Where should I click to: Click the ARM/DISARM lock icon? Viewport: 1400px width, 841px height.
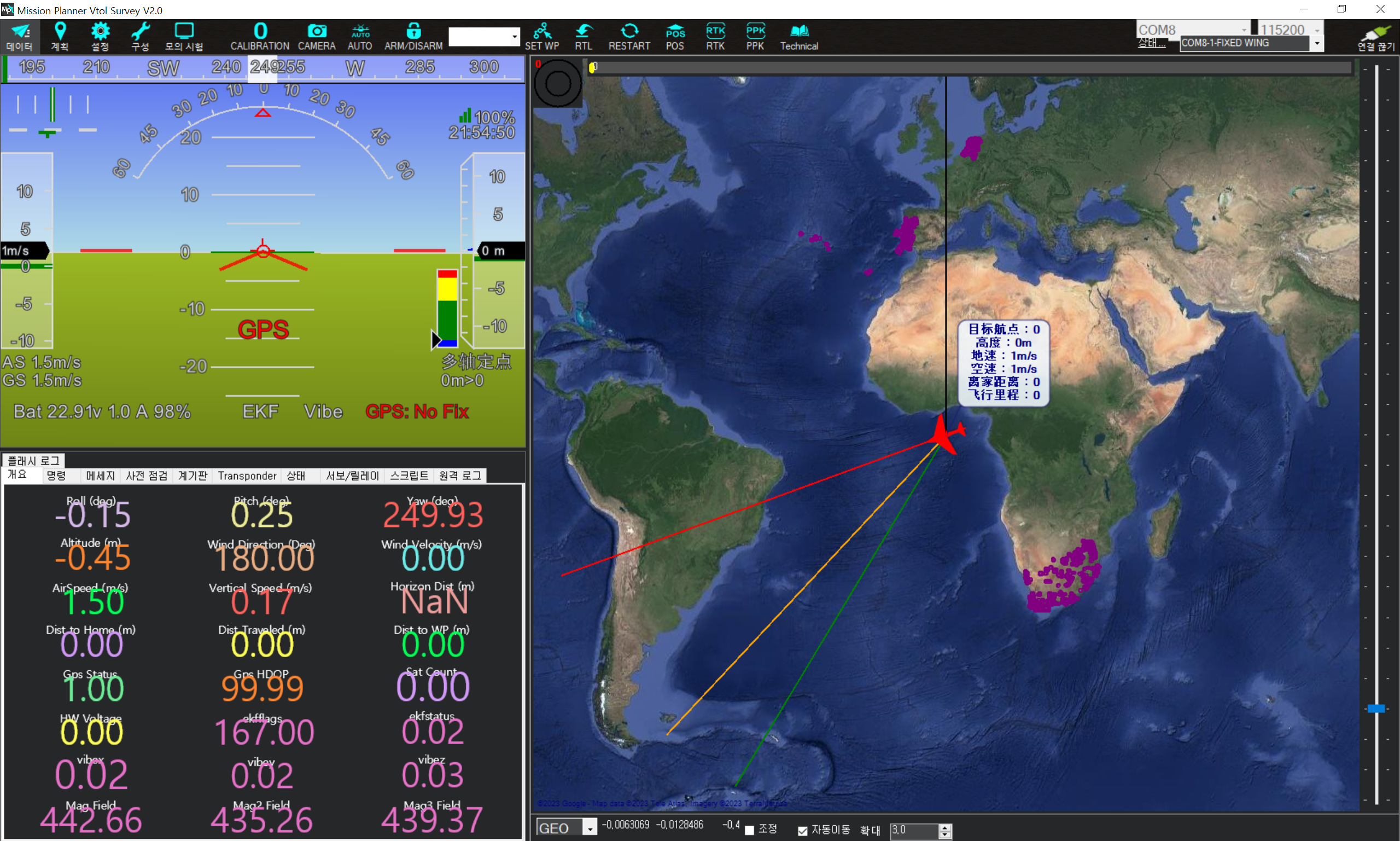pyautogui.click(x=413, y=36)
